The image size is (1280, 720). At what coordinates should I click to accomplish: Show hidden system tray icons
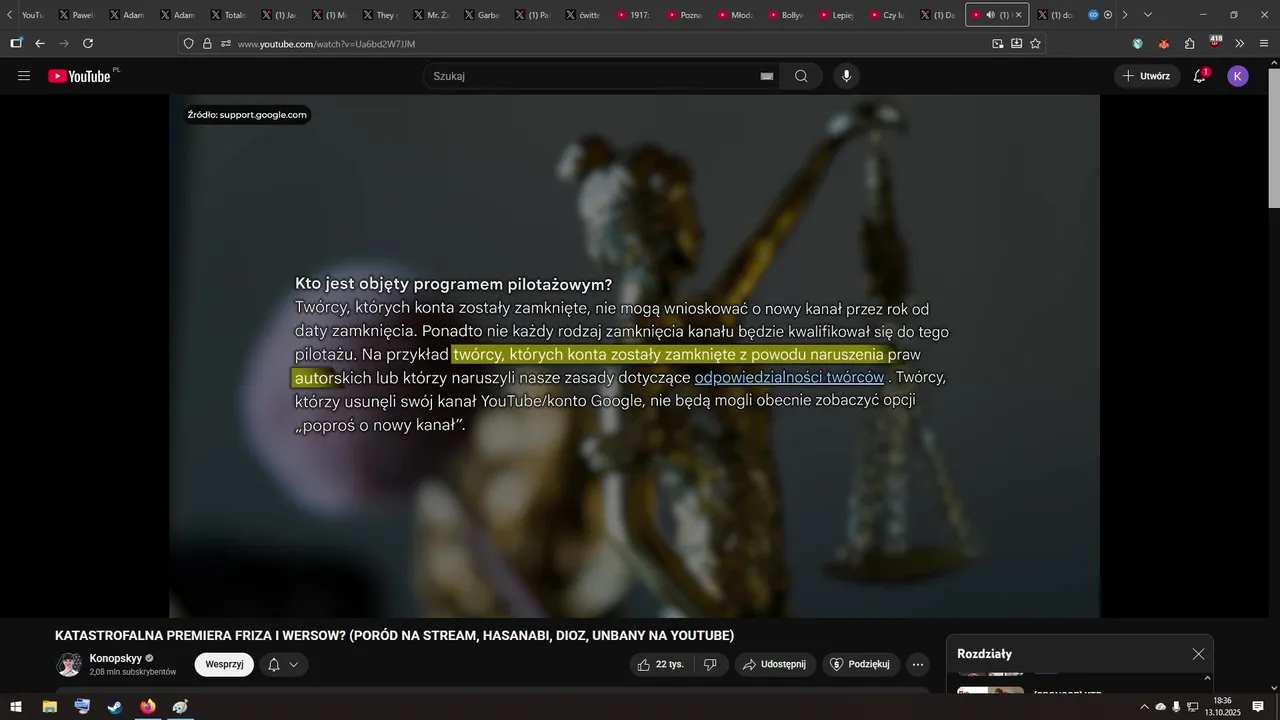pyautogui.click(x=1144, y=707)
